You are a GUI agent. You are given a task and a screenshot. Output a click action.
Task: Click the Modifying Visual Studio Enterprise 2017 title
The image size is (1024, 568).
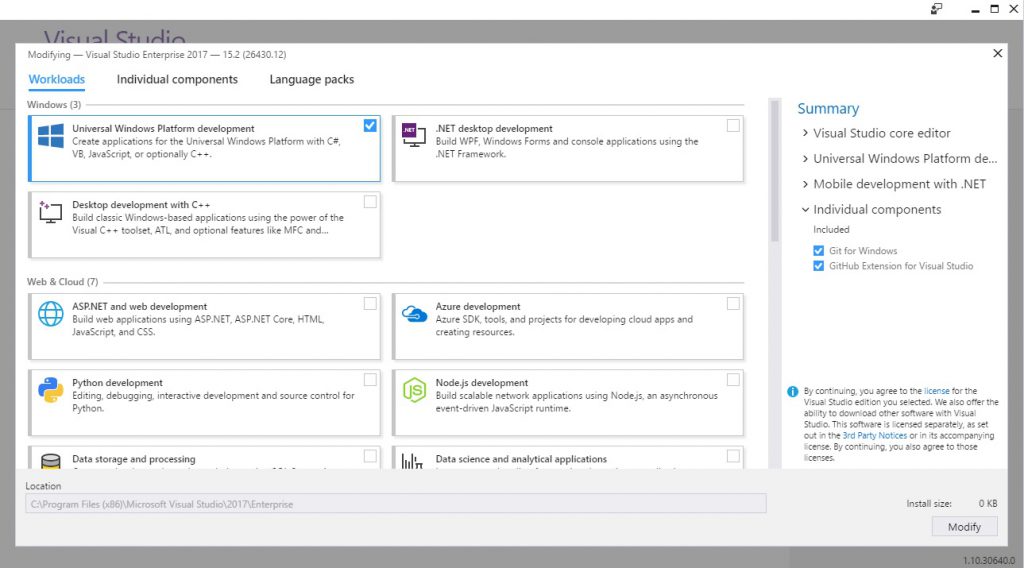click(157, 55)
